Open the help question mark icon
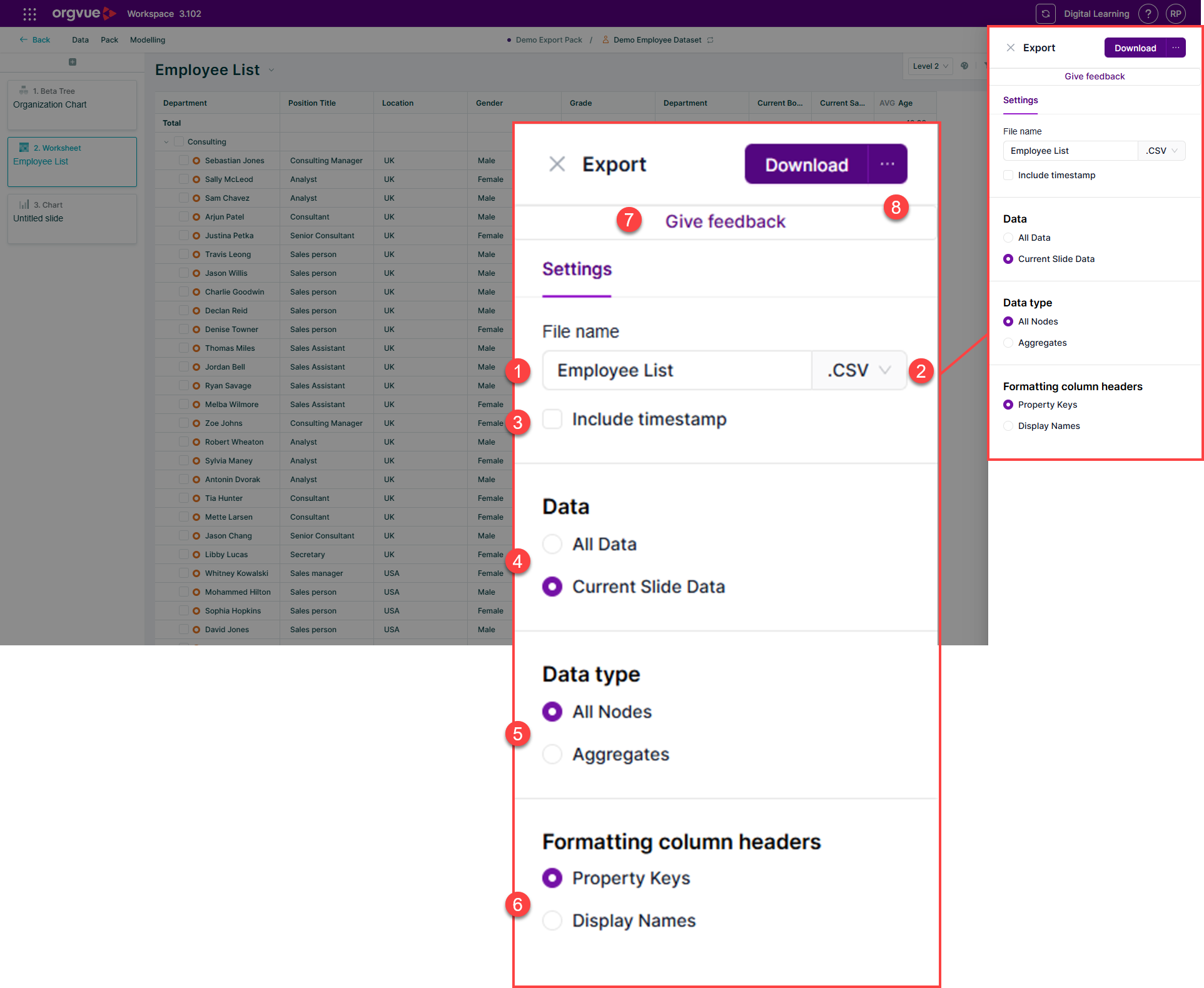 pyautogui.click(x=1148, y=14)
